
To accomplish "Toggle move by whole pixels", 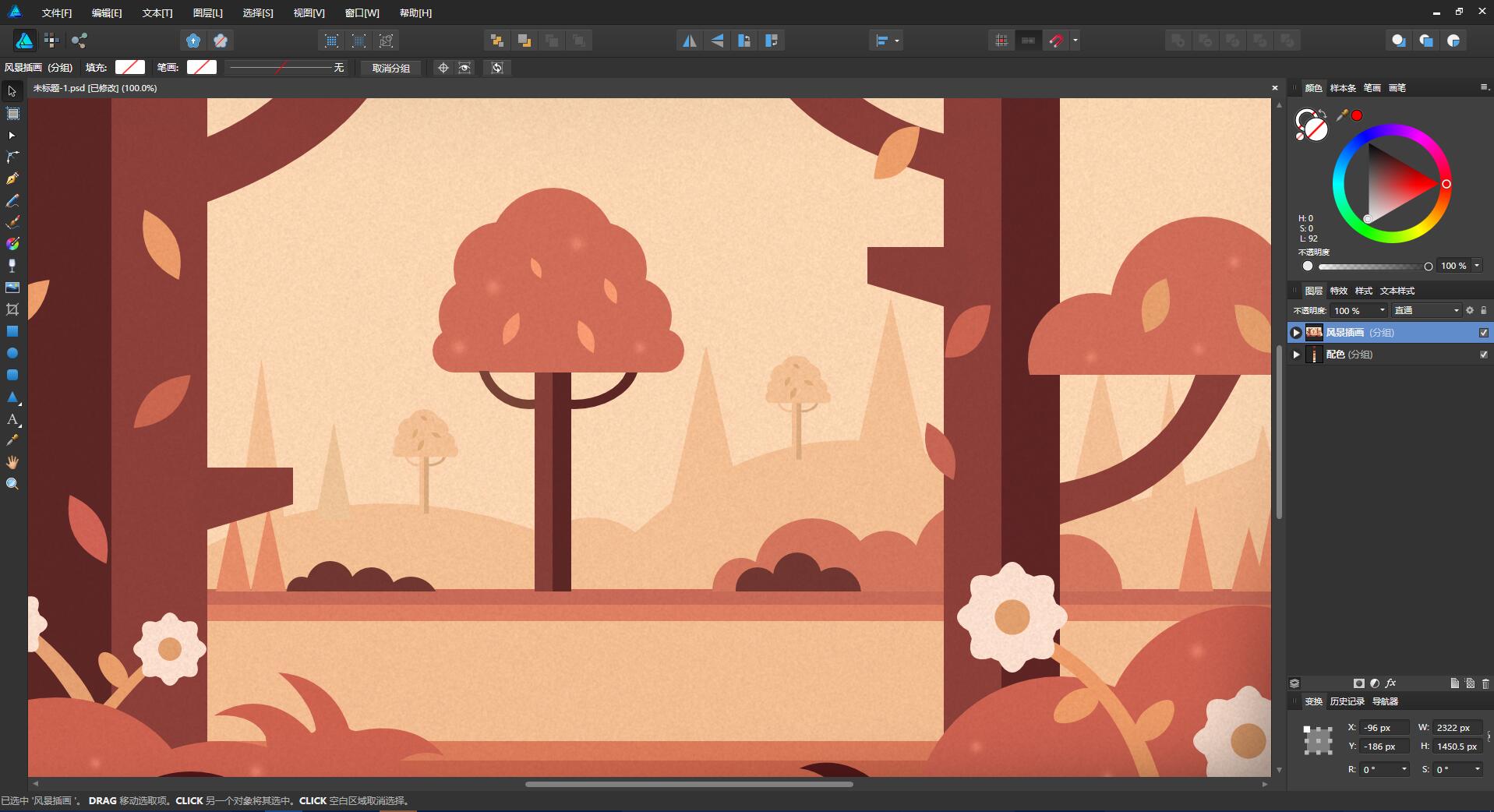I will point(1029,41).
